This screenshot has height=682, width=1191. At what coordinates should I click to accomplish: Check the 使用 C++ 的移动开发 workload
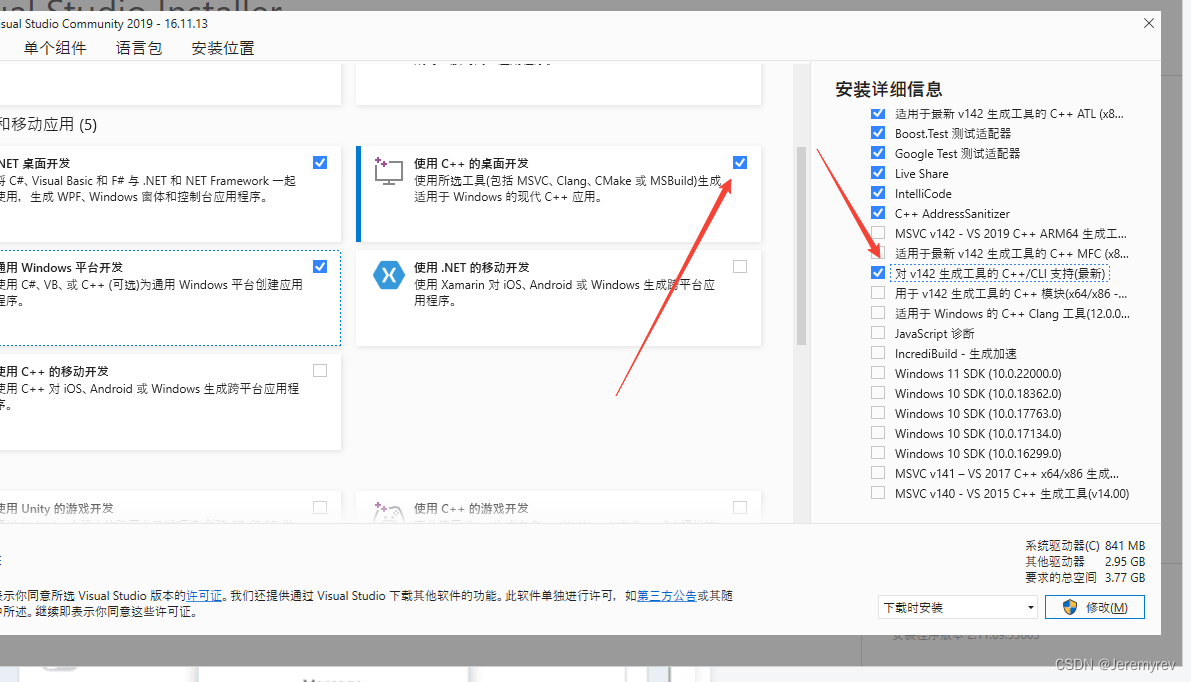tap(320, 371)
